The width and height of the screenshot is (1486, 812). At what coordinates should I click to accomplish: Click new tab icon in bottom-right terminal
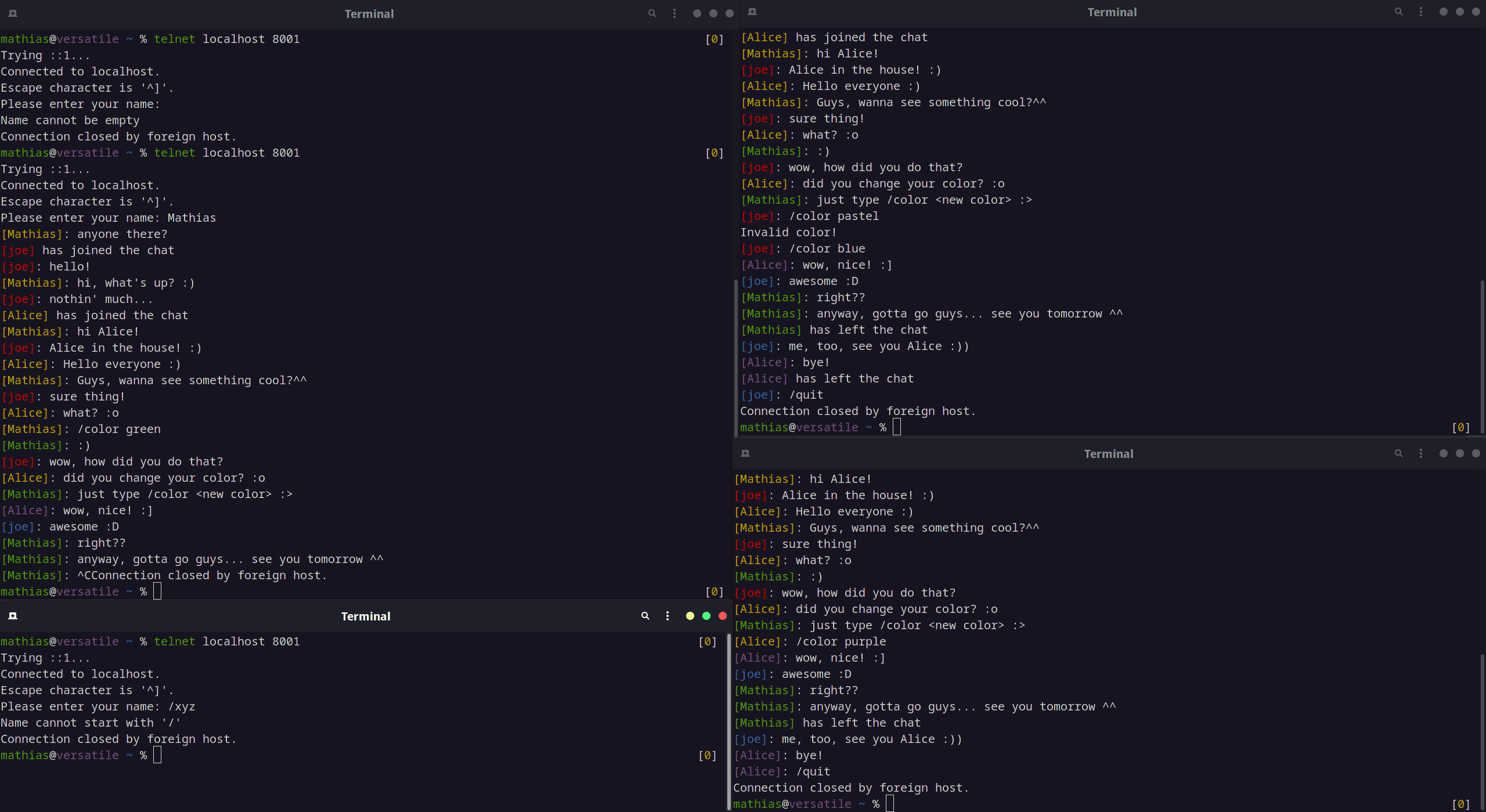tap(745, 453)
